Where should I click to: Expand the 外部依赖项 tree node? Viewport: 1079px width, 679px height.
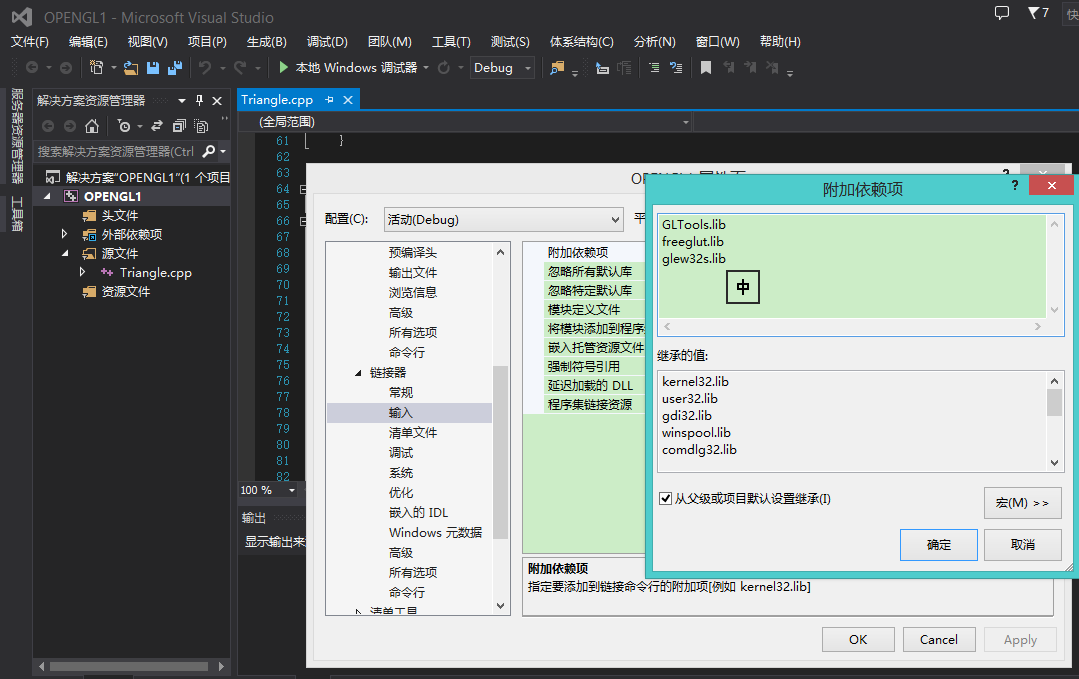[x=65, y=234]
